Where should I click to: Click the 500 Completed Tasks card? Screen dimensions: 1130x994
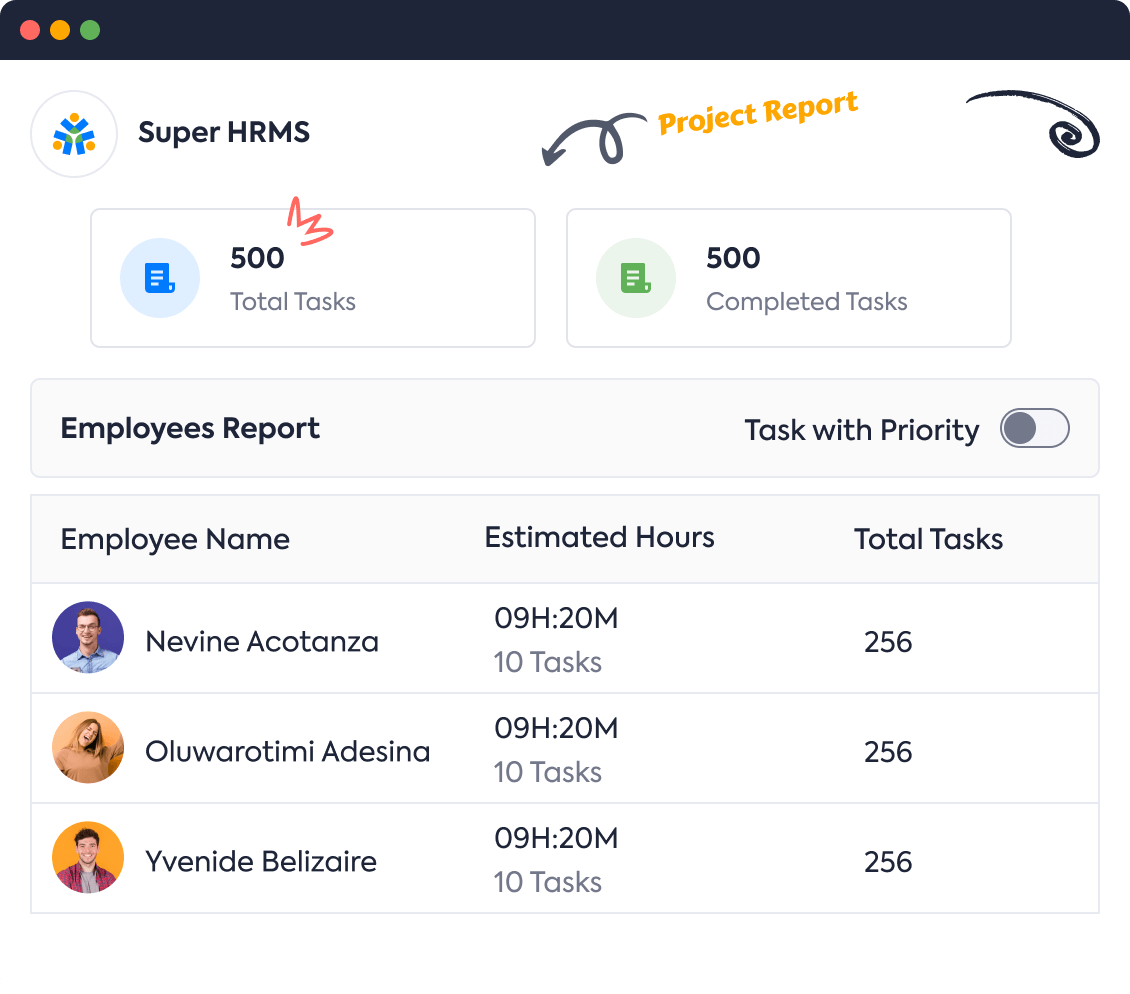788,277
